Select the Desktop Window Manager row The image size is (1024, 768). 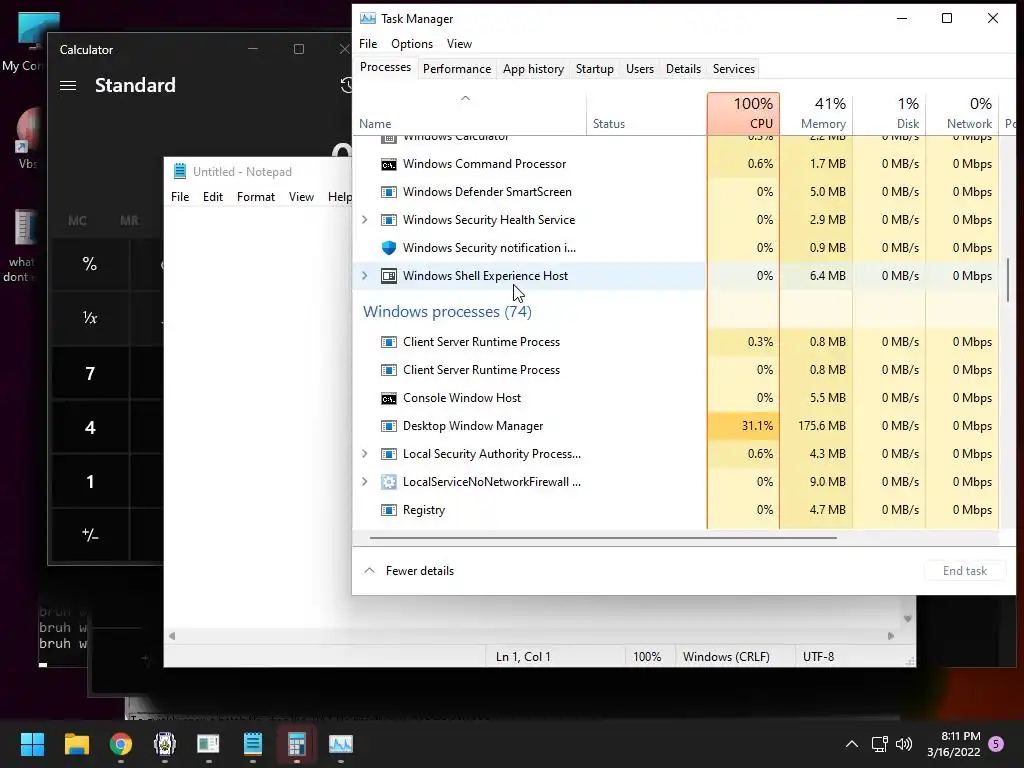tap(676, 426)
